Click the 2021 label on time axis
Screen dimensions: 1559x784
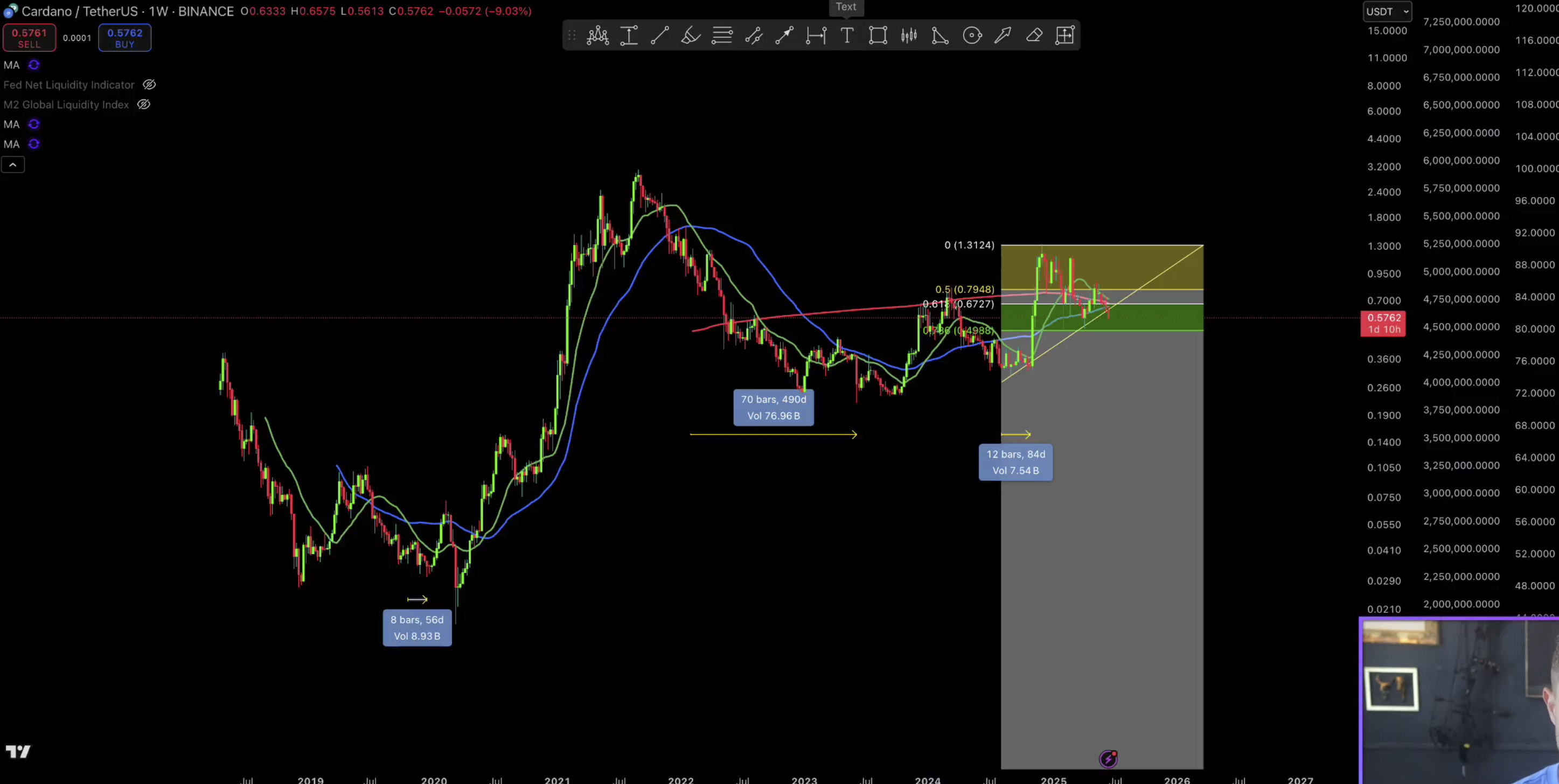[557, 780]
